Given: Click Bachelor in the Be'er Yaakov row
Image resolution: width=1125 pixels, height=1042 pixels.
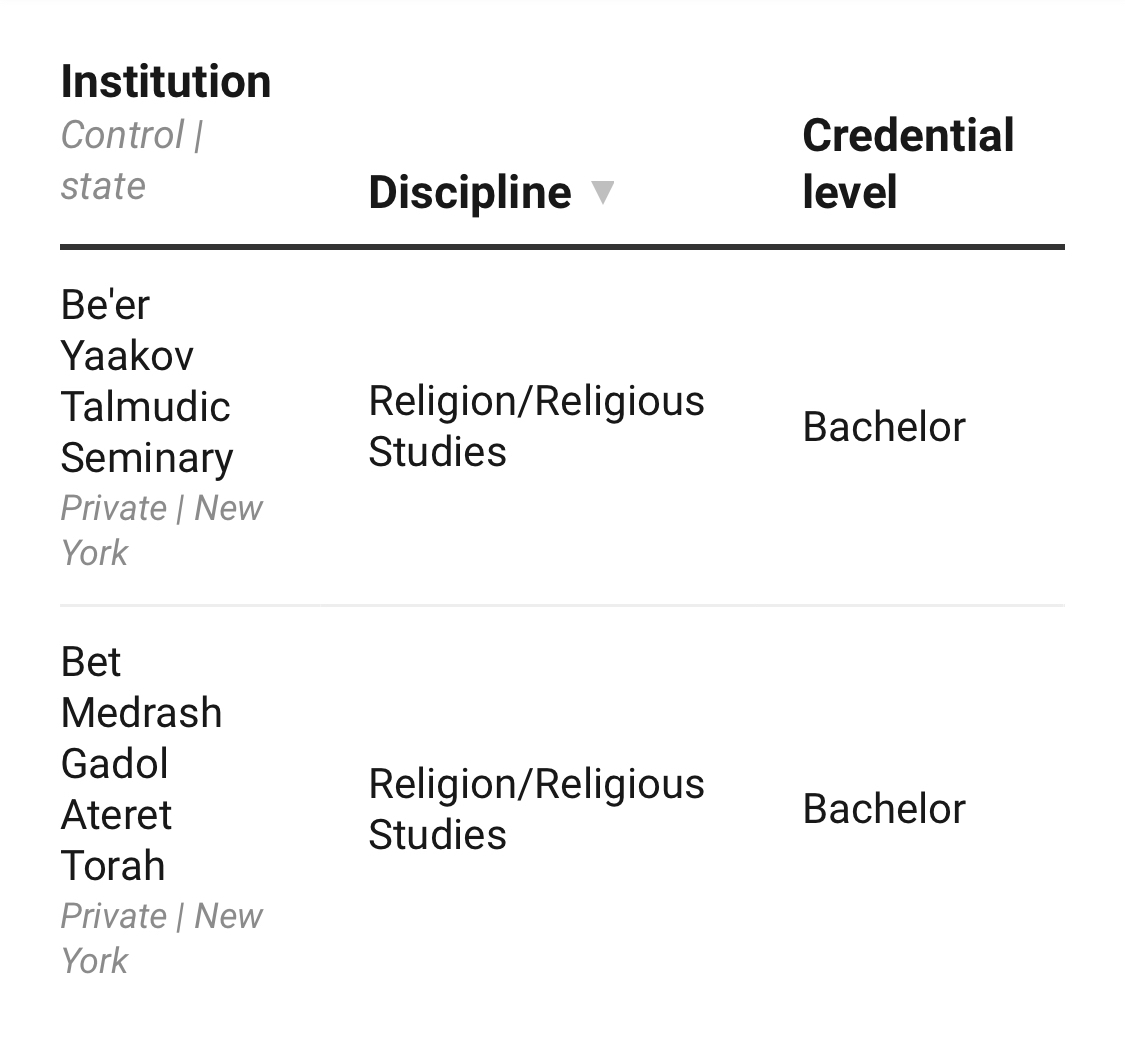Looking at the screenshot, I should (884, 427).
